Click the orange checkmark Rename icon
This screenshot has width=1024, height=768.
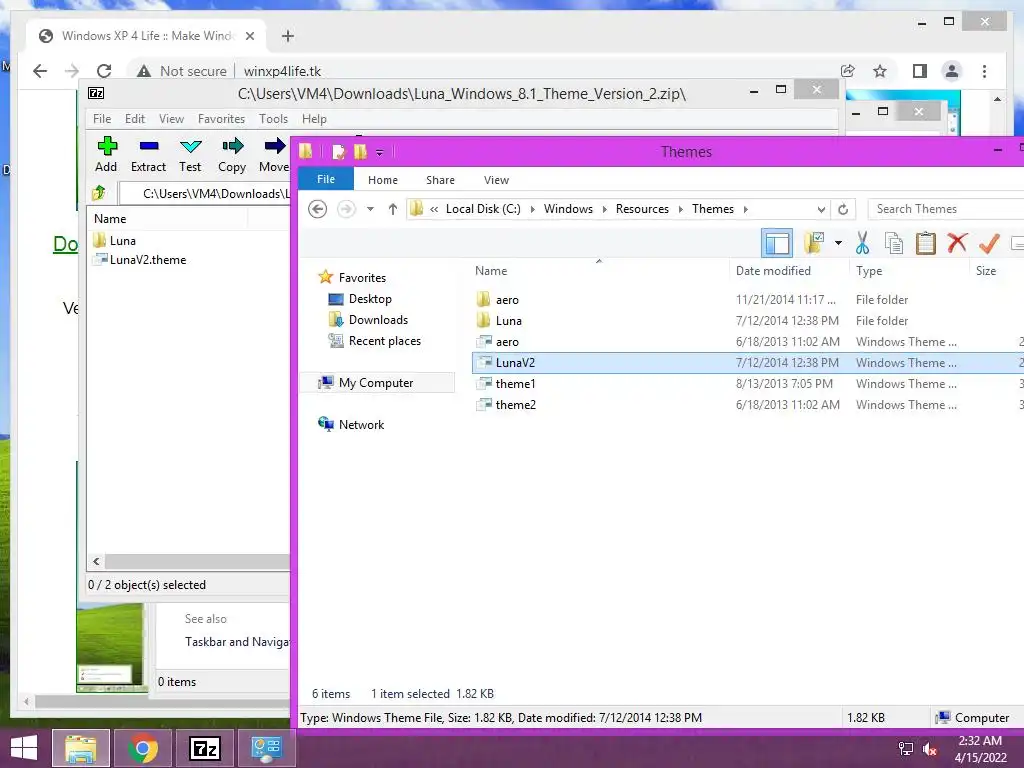[x=989, y=243]
